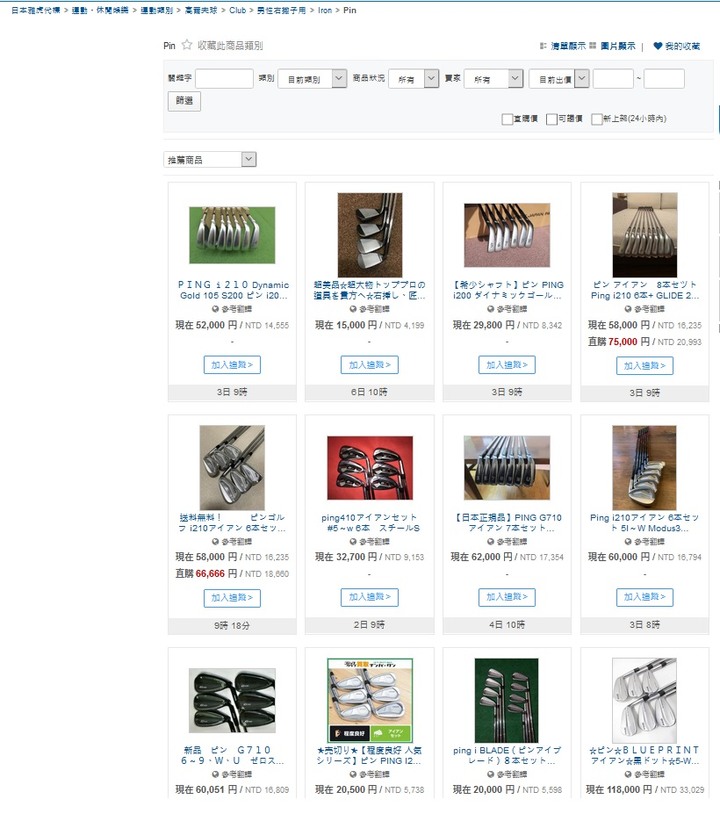
Task: Add PING i210 Dynamic Gold item to watchlist
Action: click(x=232, y=365)
